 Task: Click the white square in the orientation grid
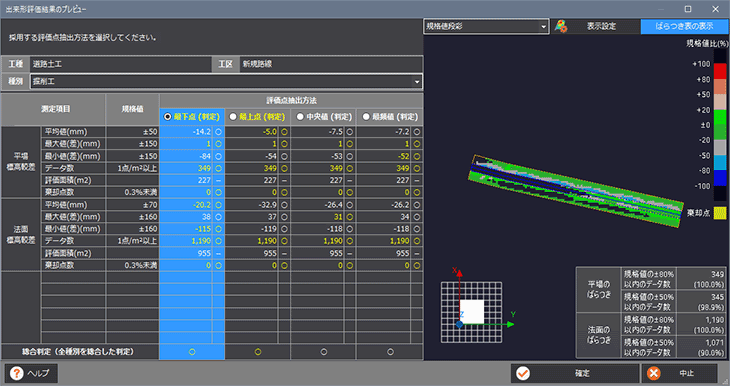coord(472,312)
